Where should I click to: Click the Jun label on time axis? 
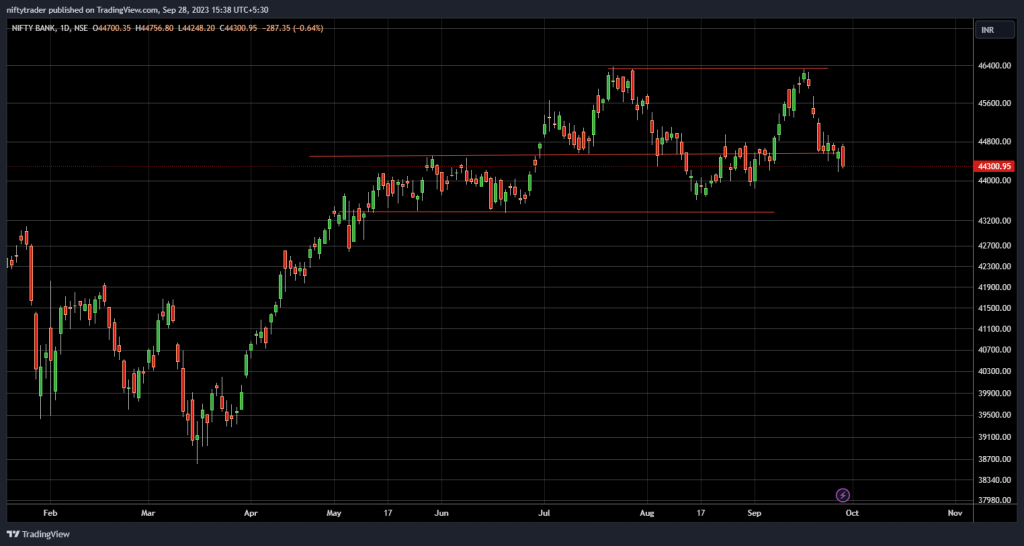(442, 513)
